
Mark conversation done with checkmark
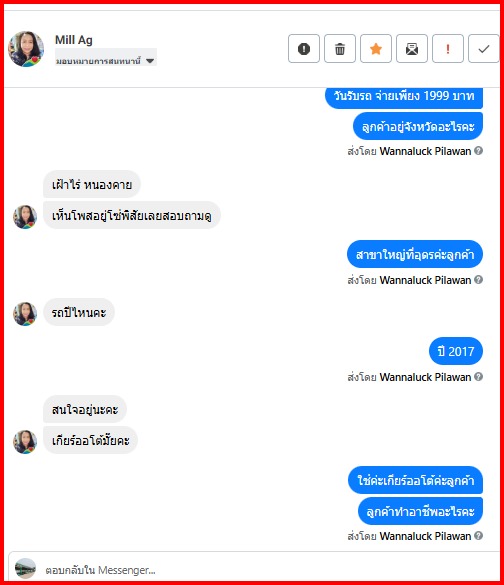coord(483,49)
